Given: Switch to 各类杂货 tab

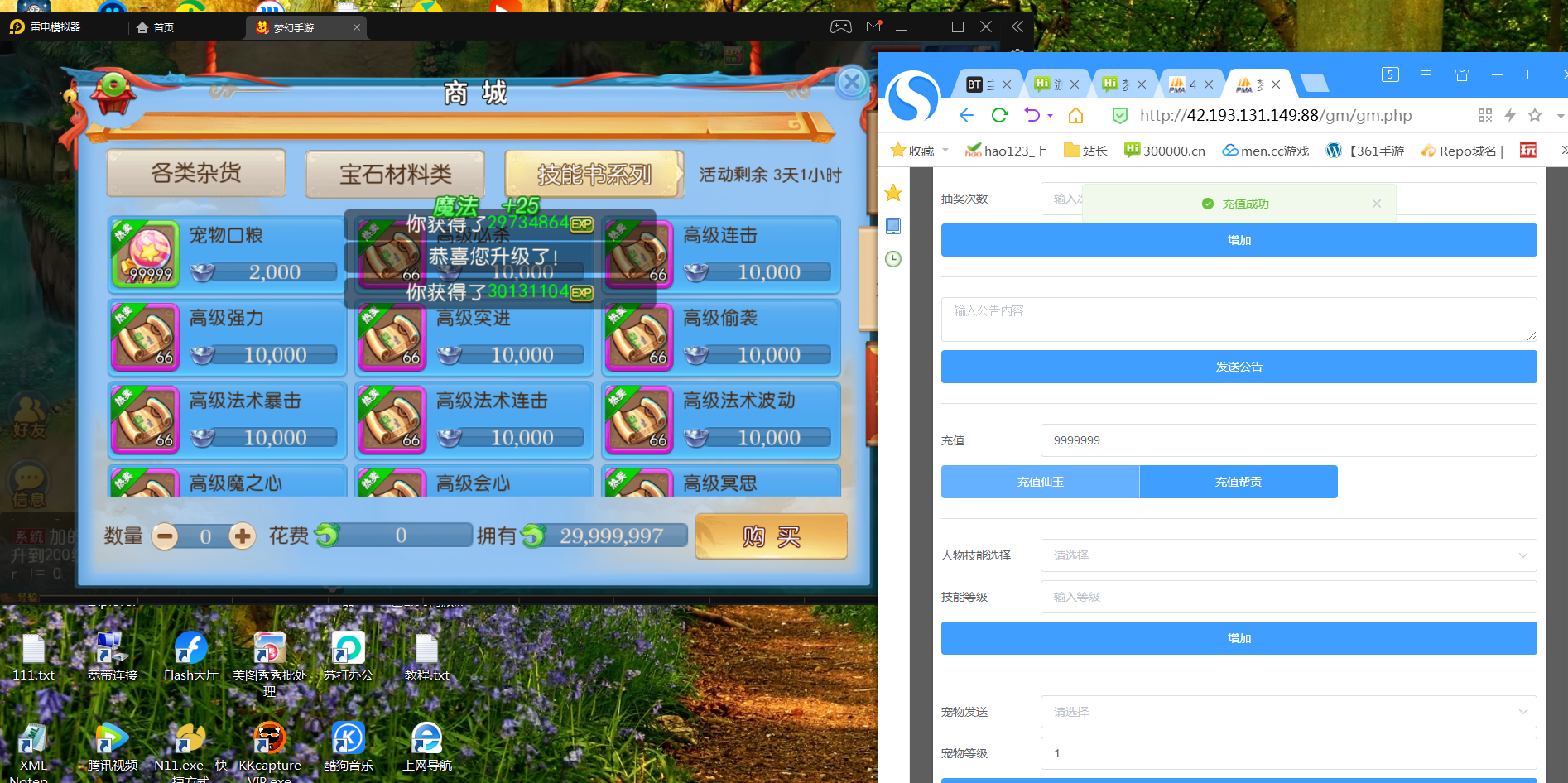Looking at the screenshot, I should (196, 173).
